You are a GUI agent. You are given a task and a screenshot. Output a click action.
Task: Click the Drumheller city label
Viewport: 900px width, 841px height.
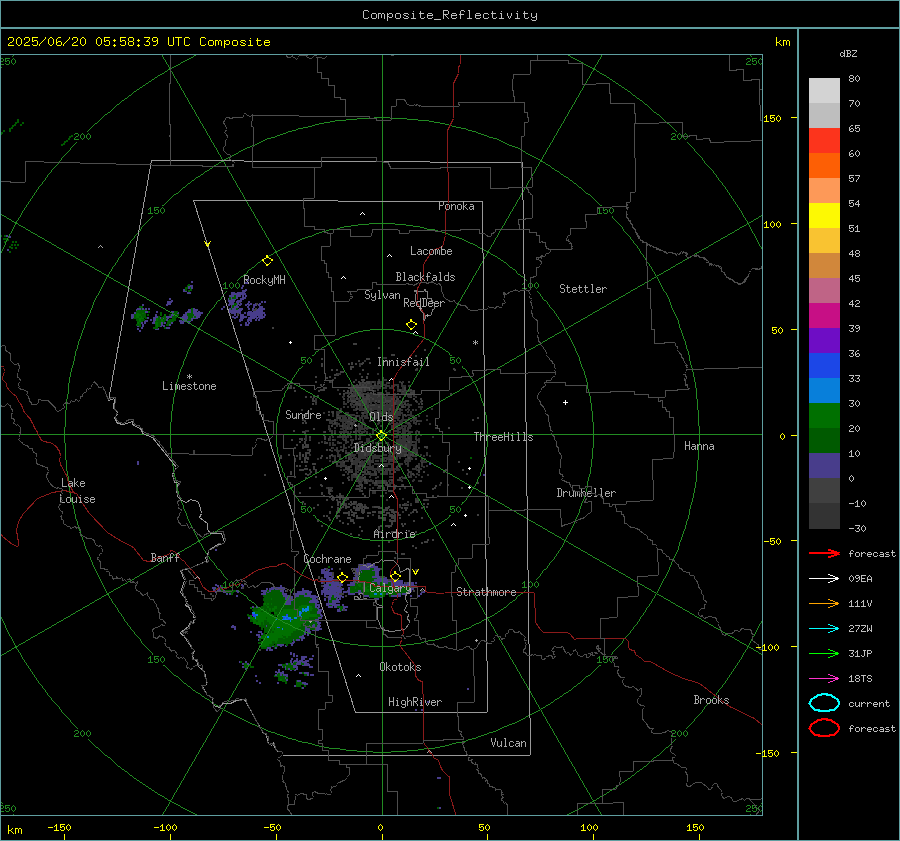pyautogui.click(x=586, y=493)
